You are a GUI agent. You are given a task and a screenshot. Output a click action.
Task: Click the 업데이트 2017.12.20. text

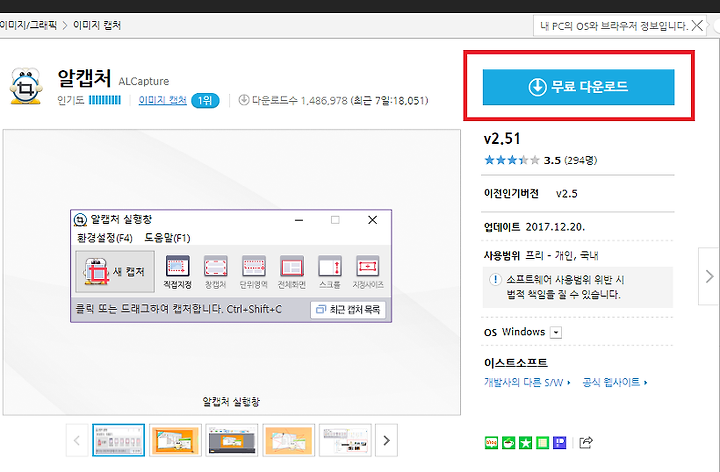[534, 227]
